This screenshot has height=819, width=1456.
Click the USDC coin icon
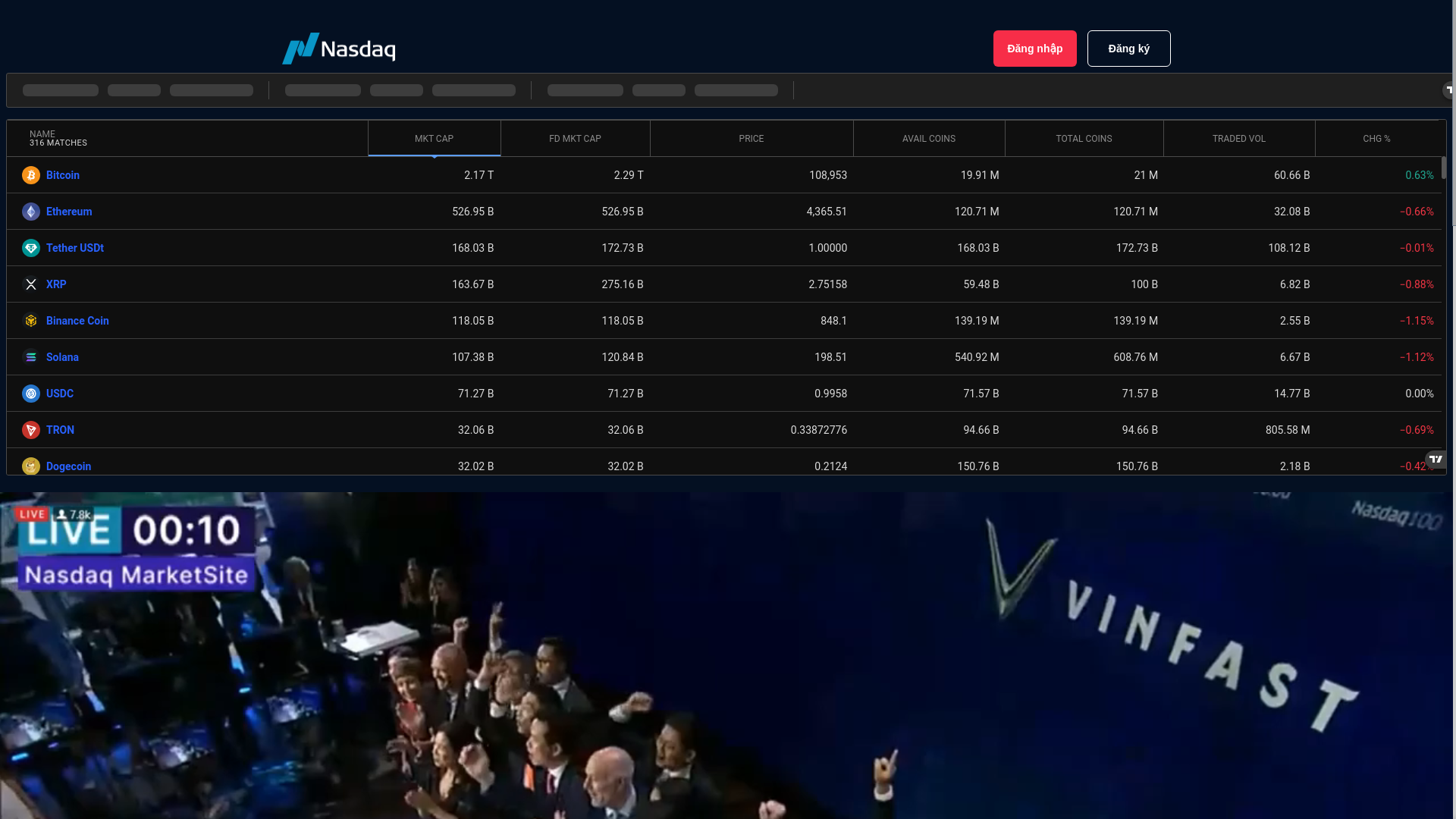click(31, 394)
